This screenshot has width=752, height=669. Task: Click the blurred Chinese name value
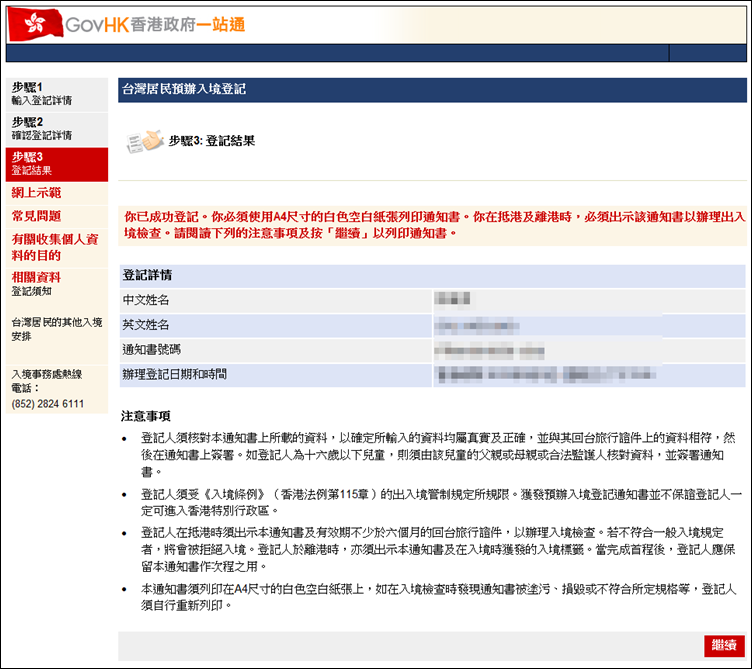(452, 299)
